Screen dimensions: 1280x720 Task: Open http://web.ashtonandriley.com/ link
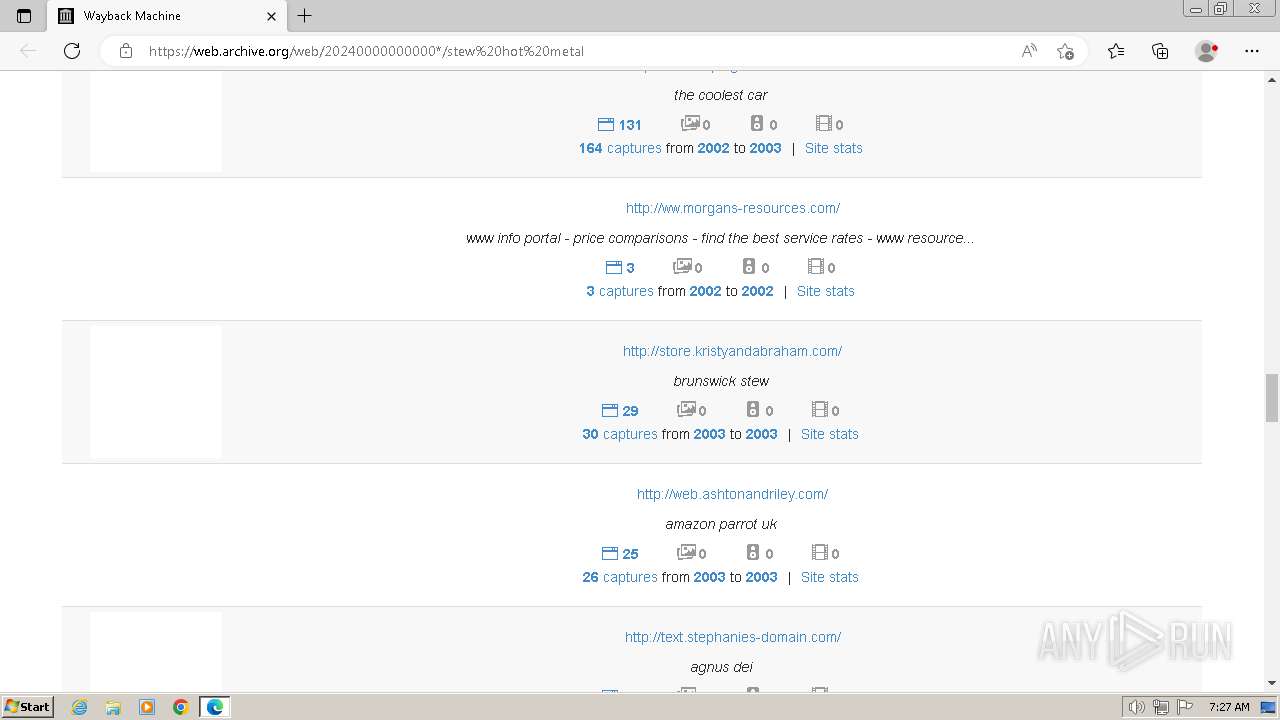[733, 494]
